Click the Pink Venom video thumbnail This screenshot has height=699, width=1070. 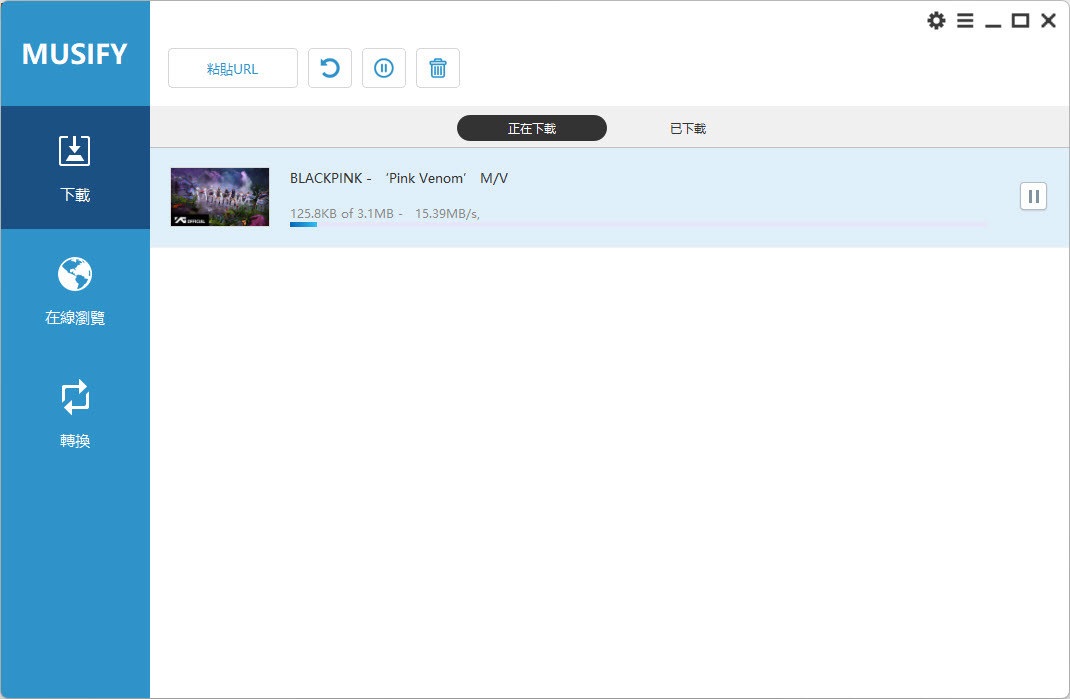tap(220, 197)
